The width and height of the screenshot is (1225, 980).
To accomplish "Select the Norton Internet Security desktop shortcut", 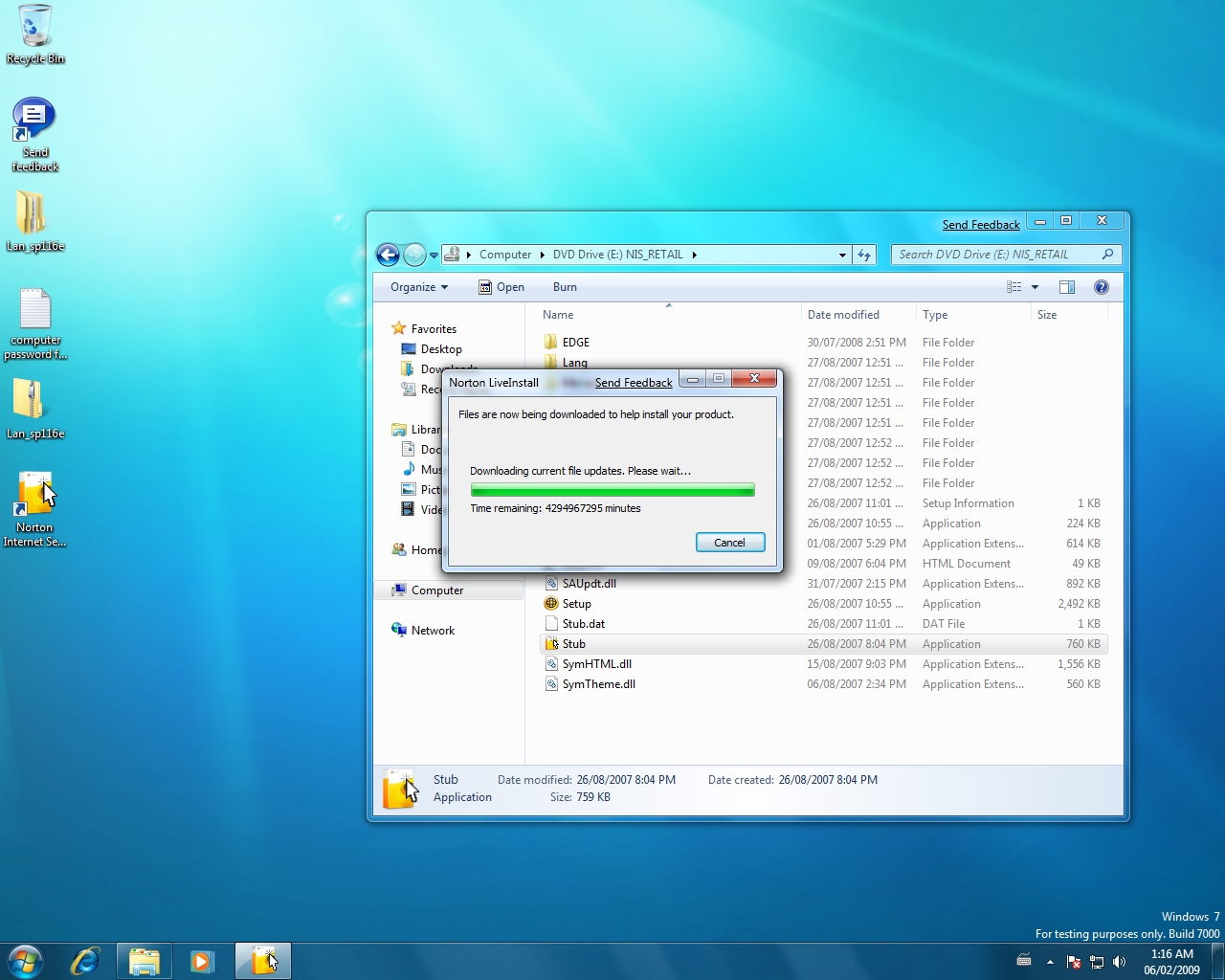I will coord(35,510).
